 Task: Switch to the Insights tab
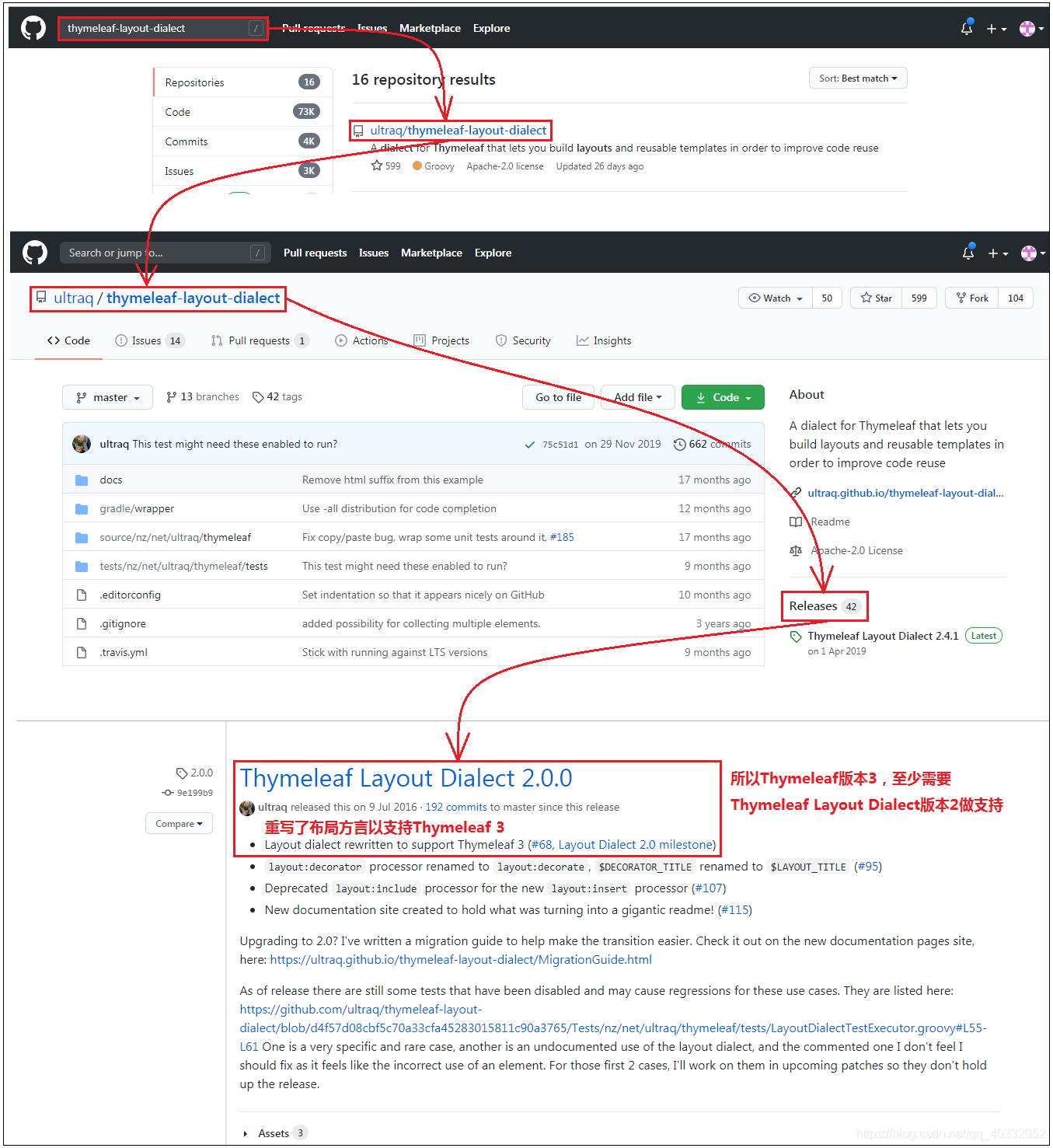[x=604, y=340]
